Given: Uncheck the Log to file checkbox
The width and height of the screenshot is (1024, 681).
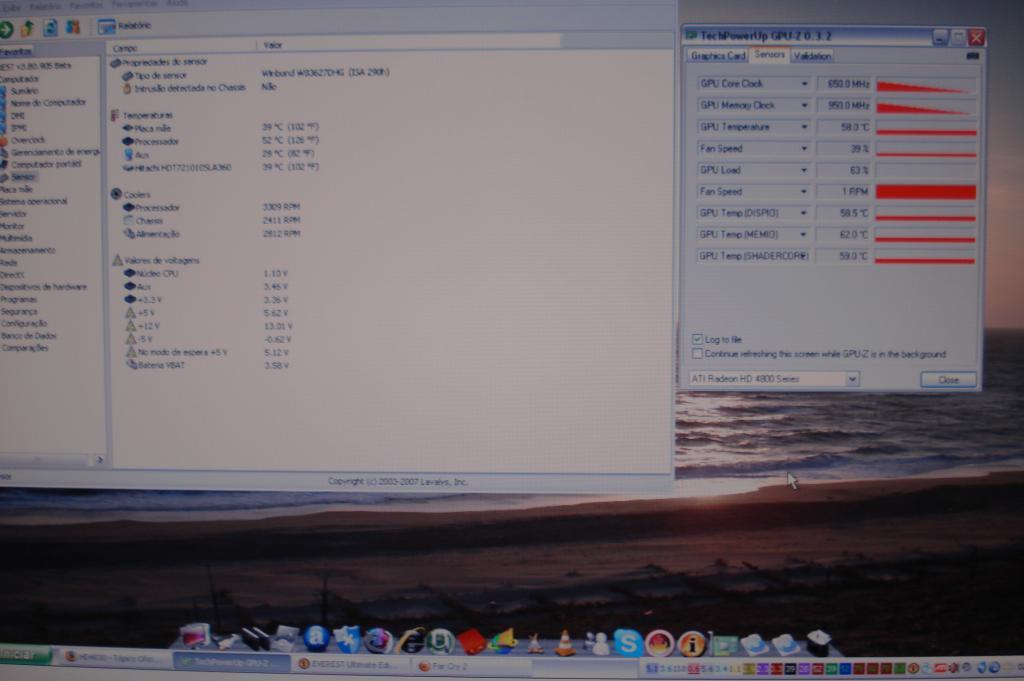Looking at the screenshot, I should point(697,340).
